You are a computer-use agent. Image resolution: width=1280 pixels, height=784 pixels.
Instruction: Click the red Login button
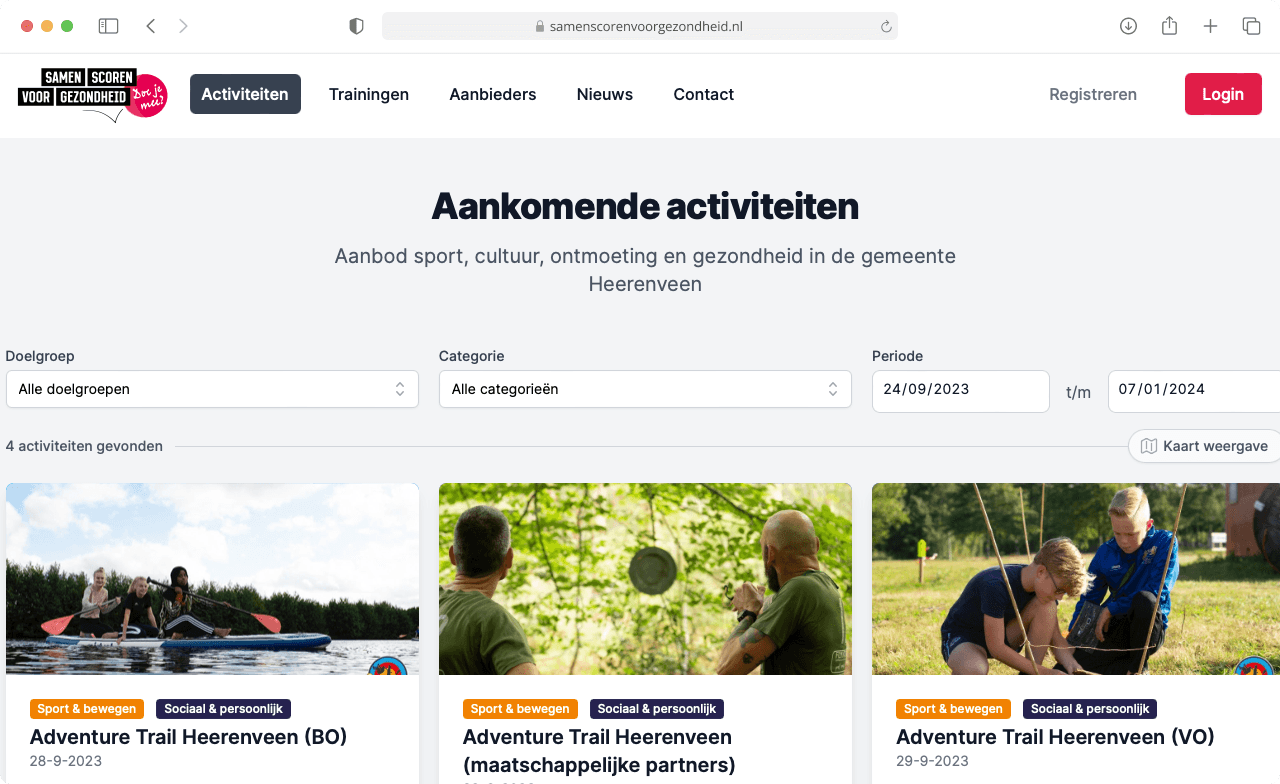1223,94
